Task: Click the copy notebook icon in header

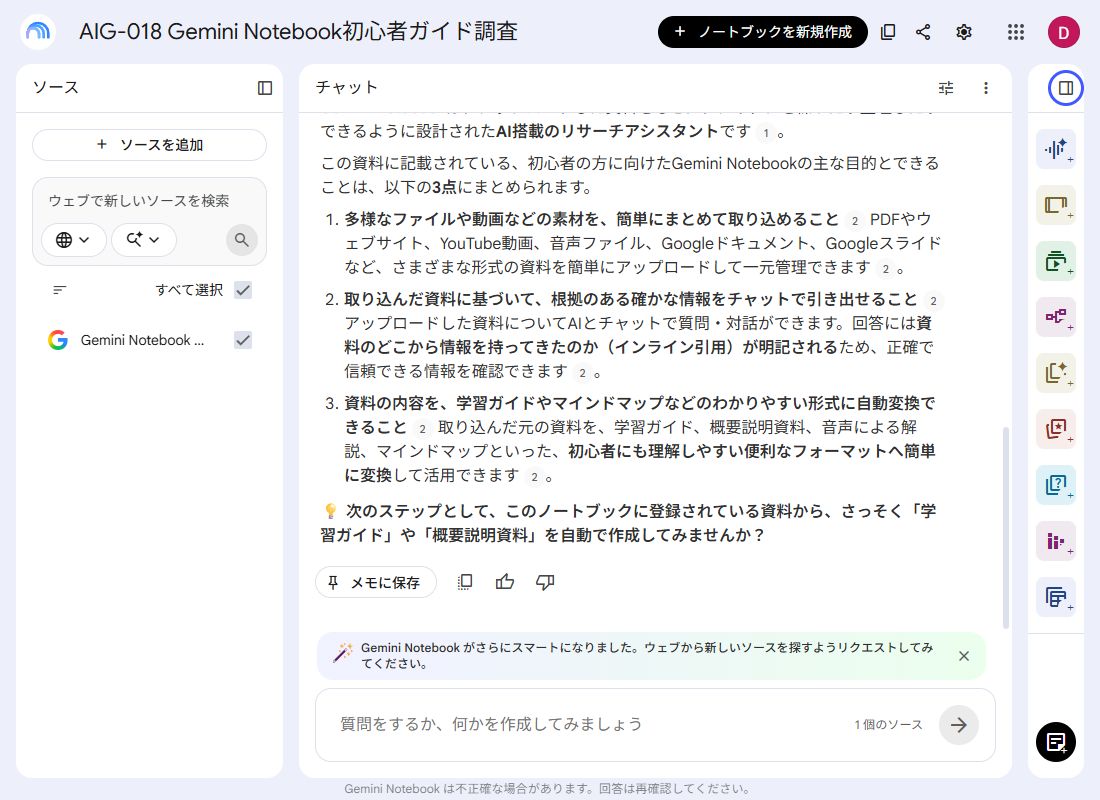Action: [888, 32]
